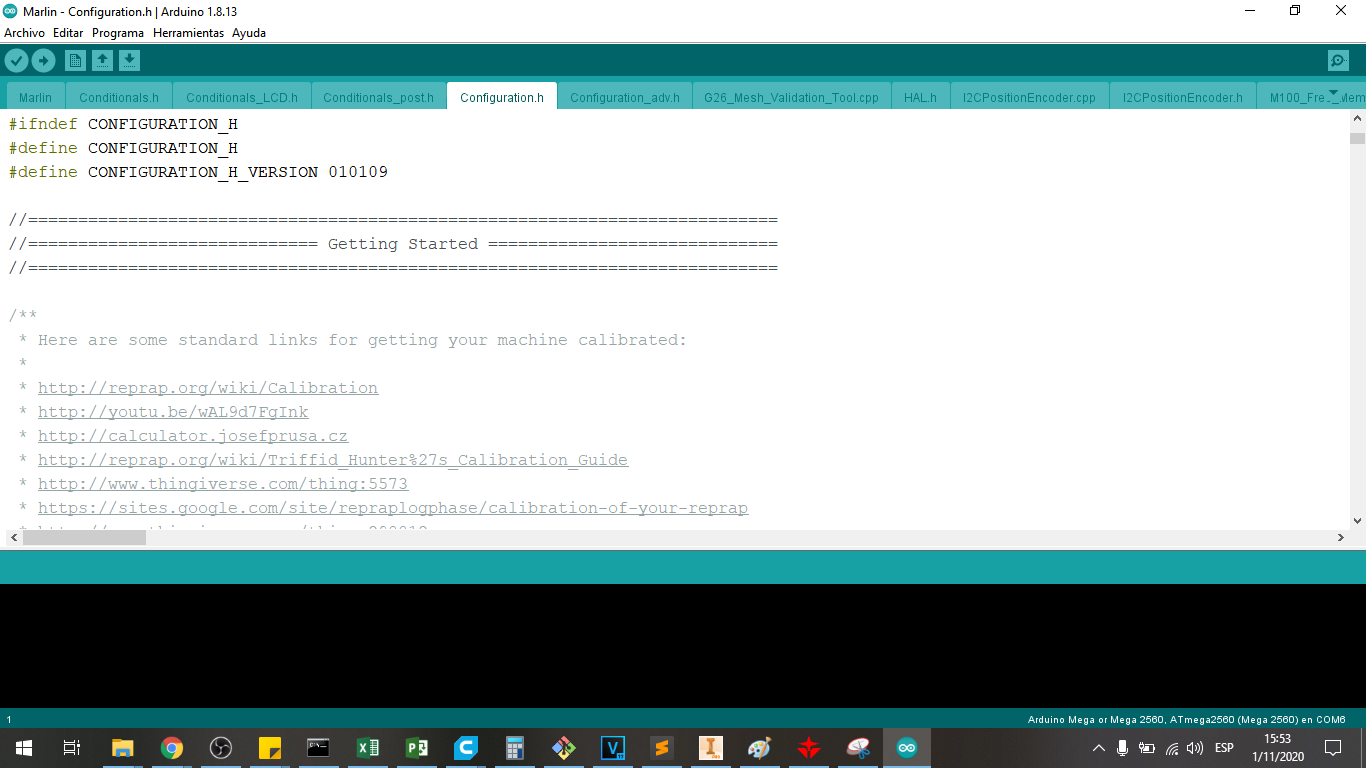
Task: Open the Paint palette taskbar icon
Action: point(760,748)
